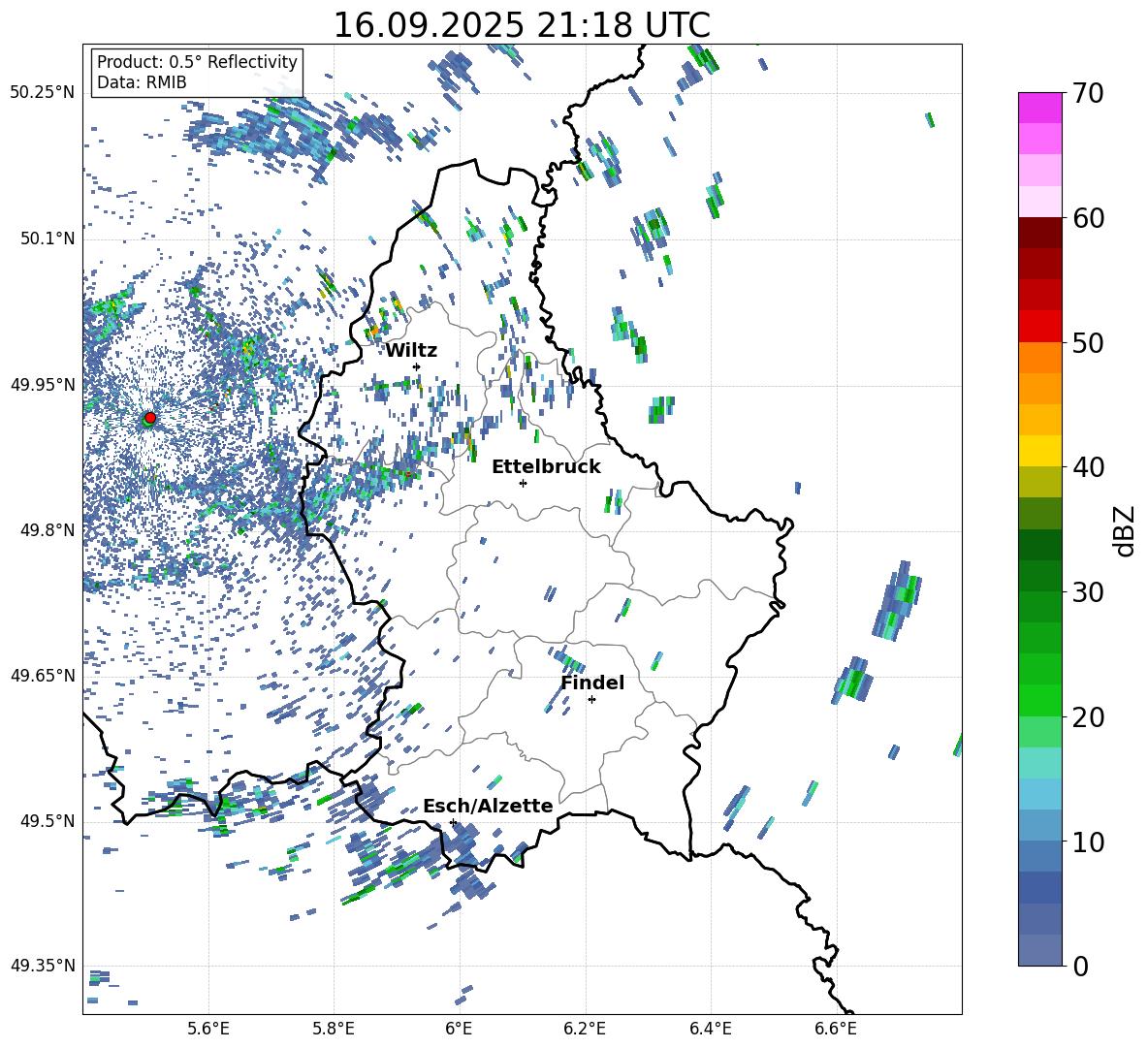Image resolution: width=1148 pixels, height=1048 pixels.
Task: Click the magenta swatch atop the colorbar
Action: pos(1039,108)
